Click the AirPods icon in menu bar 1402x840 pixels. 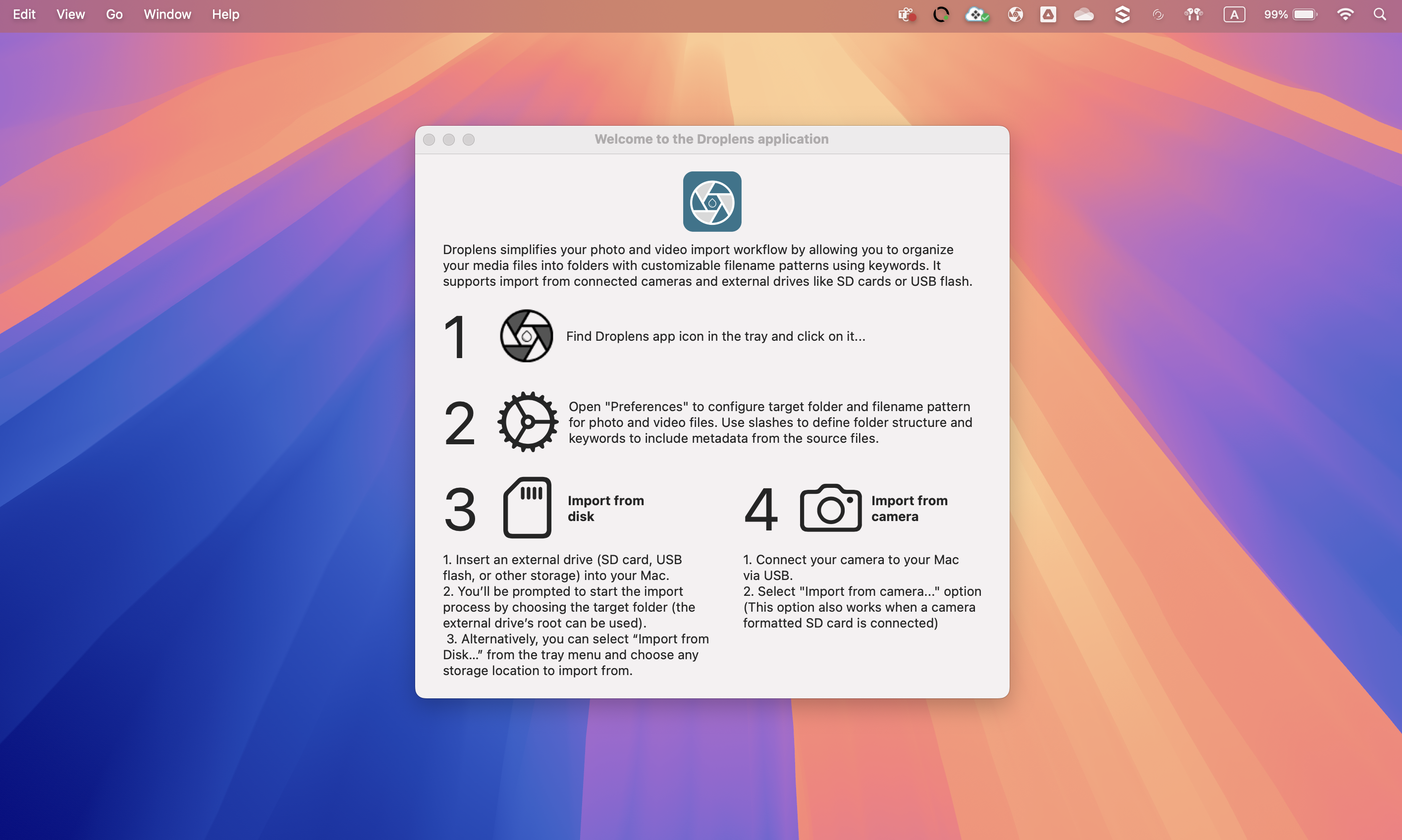[x=1193, y=15]
